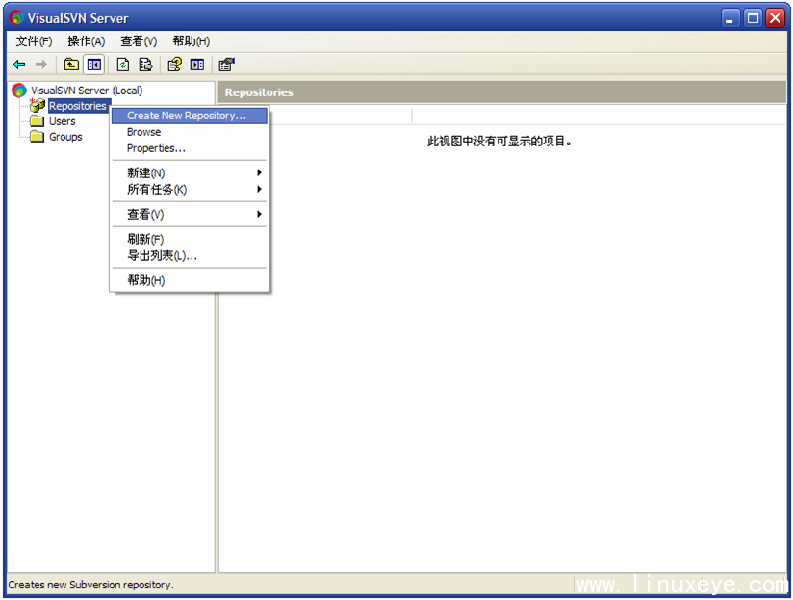The width and height of the screenshot is (793, 600).
Task: Click the Export List toolbar icon
Action: [x=146, y=64]
